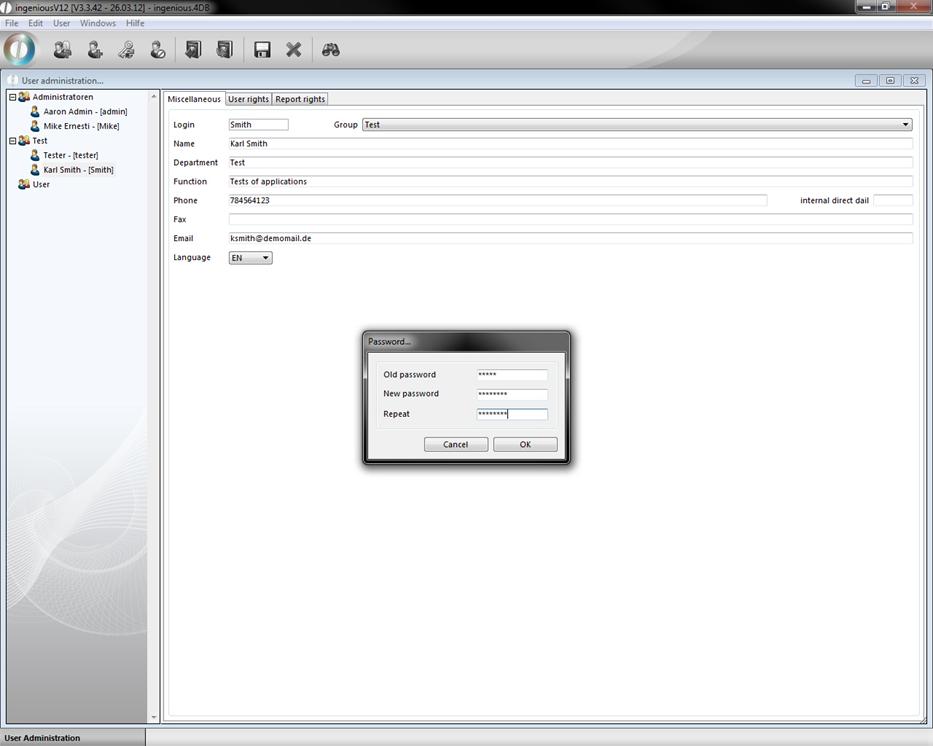This screenshot has width=933, height=746.
Task: Click the key password toolbar icon
Action: 126,49
